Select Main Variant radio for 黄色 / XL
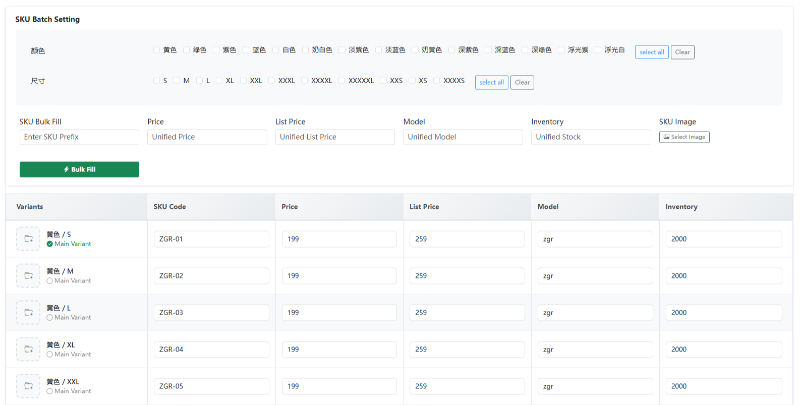This screenshot has width=800, height=405. [x=50, y=354]
